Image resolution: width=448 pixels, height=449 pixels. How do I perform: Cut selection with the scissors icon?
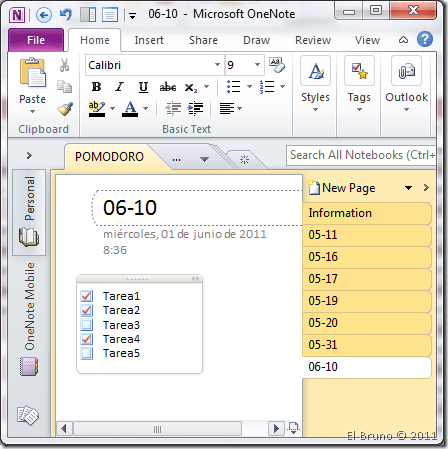[64, 65]
